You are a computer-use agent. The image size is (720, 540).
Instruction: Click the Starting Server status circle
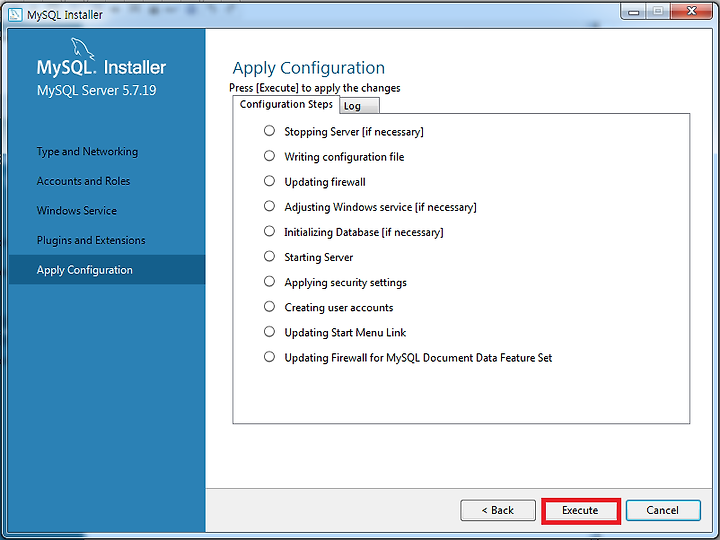tap(269, 256)
